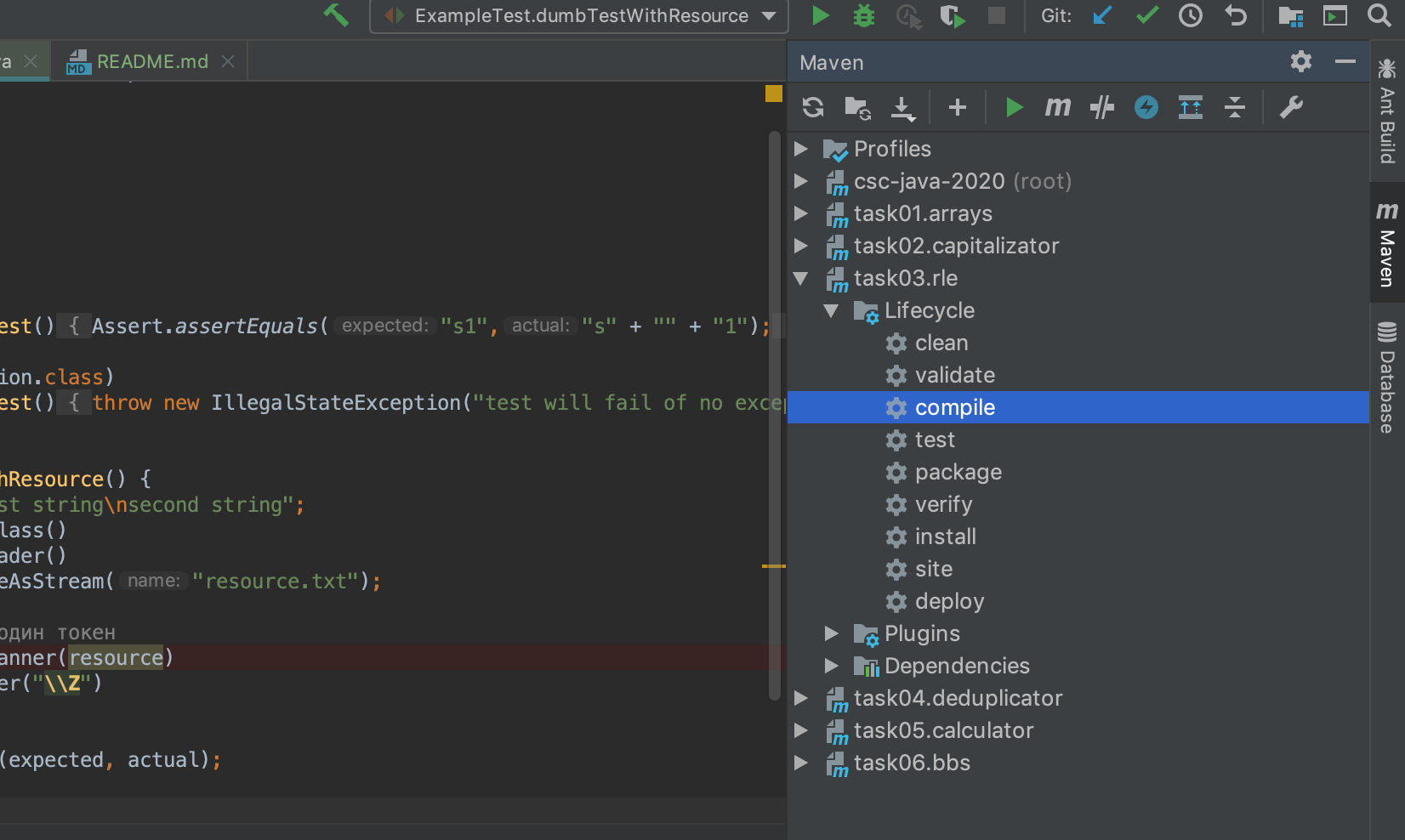The width and height of the screenshot is (1405, 840).
Task: Click the Show Dependencies icon in the Maven toolbar
Action: 1191,107
